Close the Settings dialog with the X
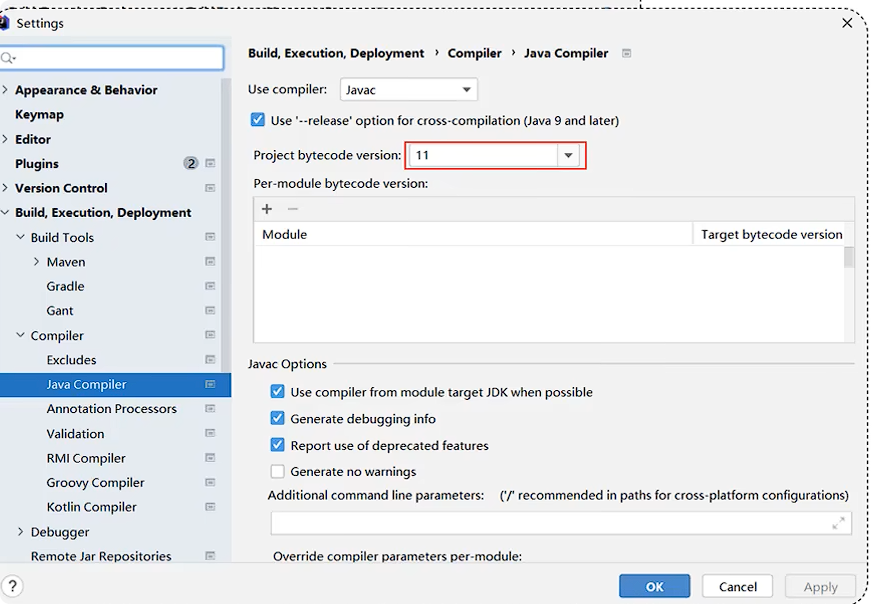883x604 pixels. (847, 23)
